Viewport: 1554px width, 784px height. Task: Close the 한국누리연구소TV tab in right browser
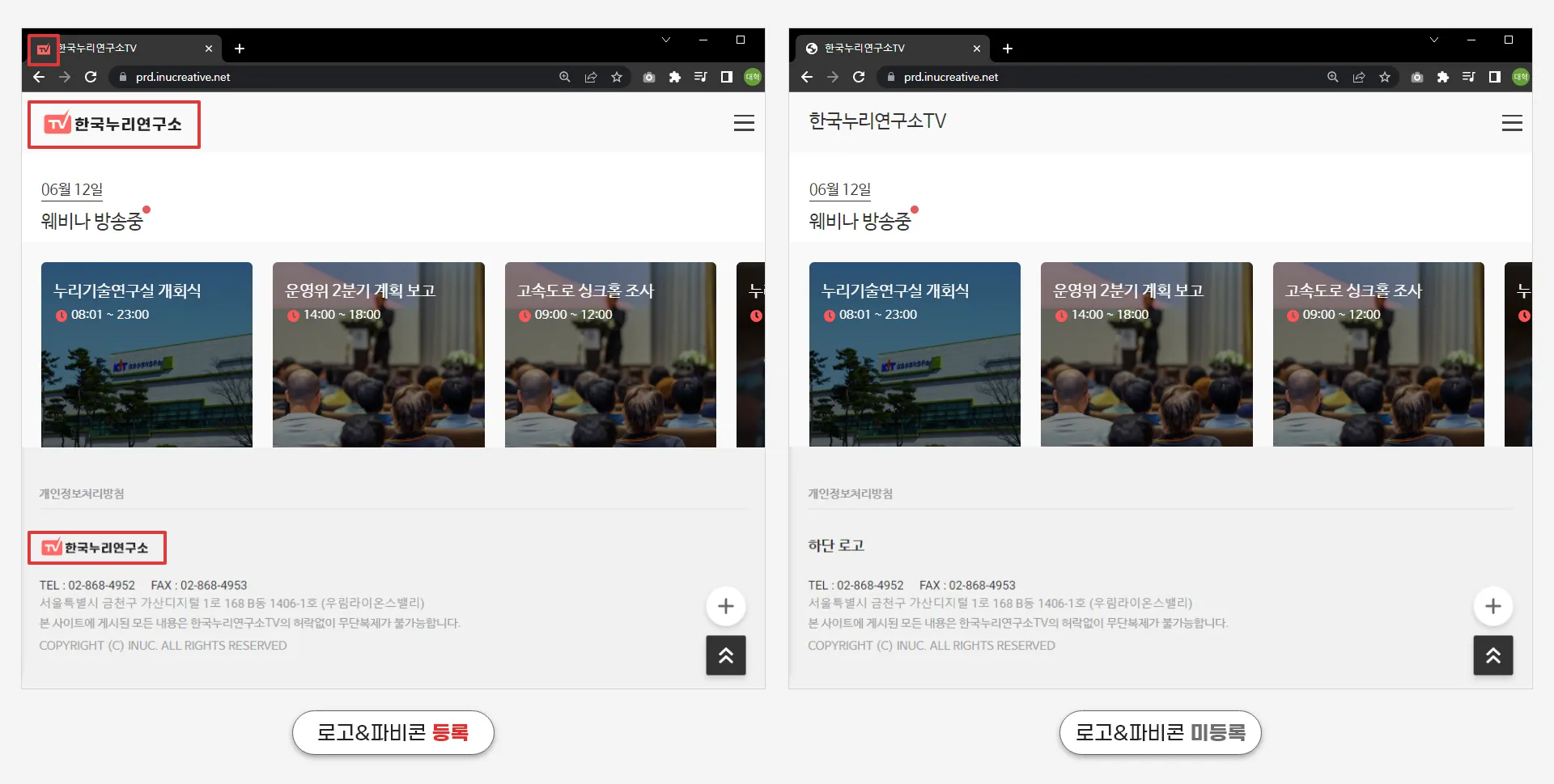977,49
